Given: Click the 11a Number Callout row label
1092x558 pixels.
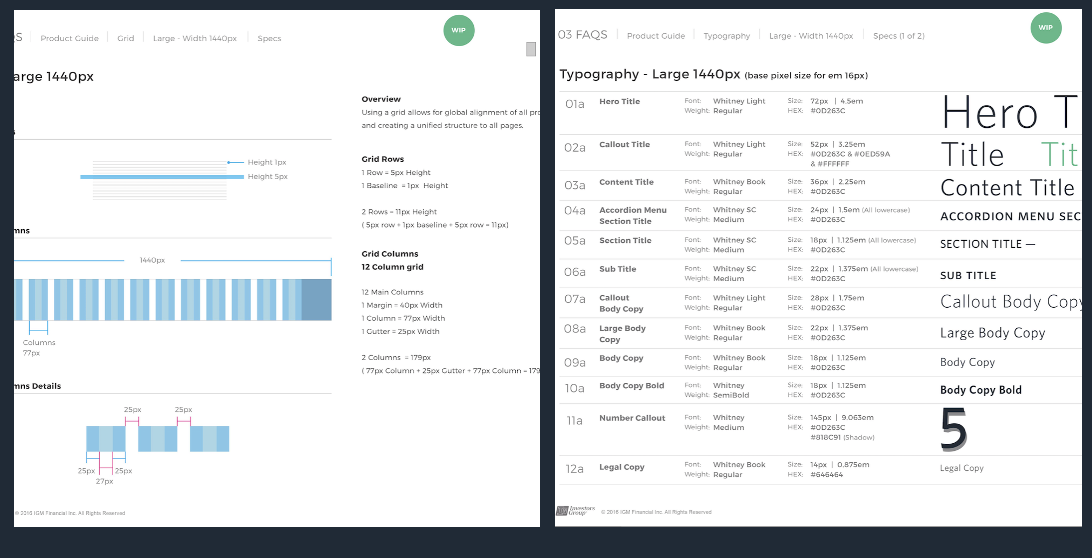Looking at the screenshot, I should point(631,418).
